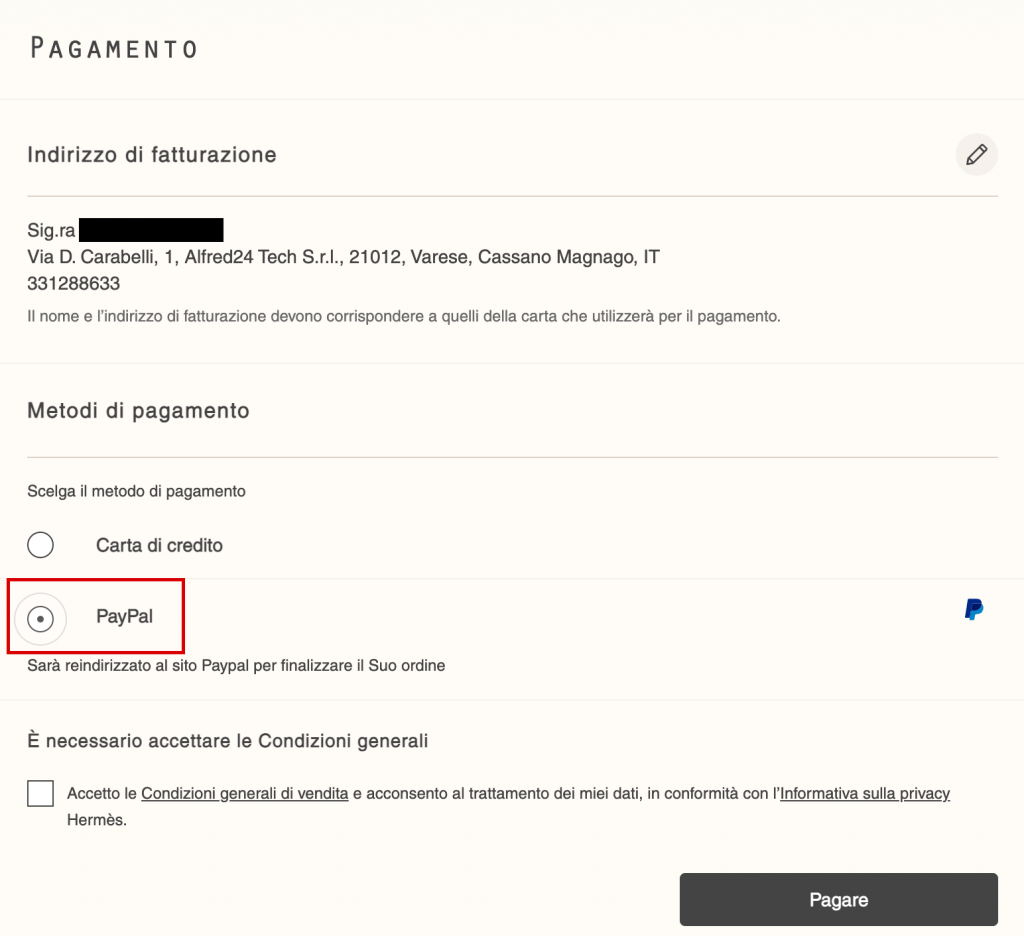This screenshot has height=936, width=1024.
Task: Click the PayPal logo icon
Action: tap(973, 609)
